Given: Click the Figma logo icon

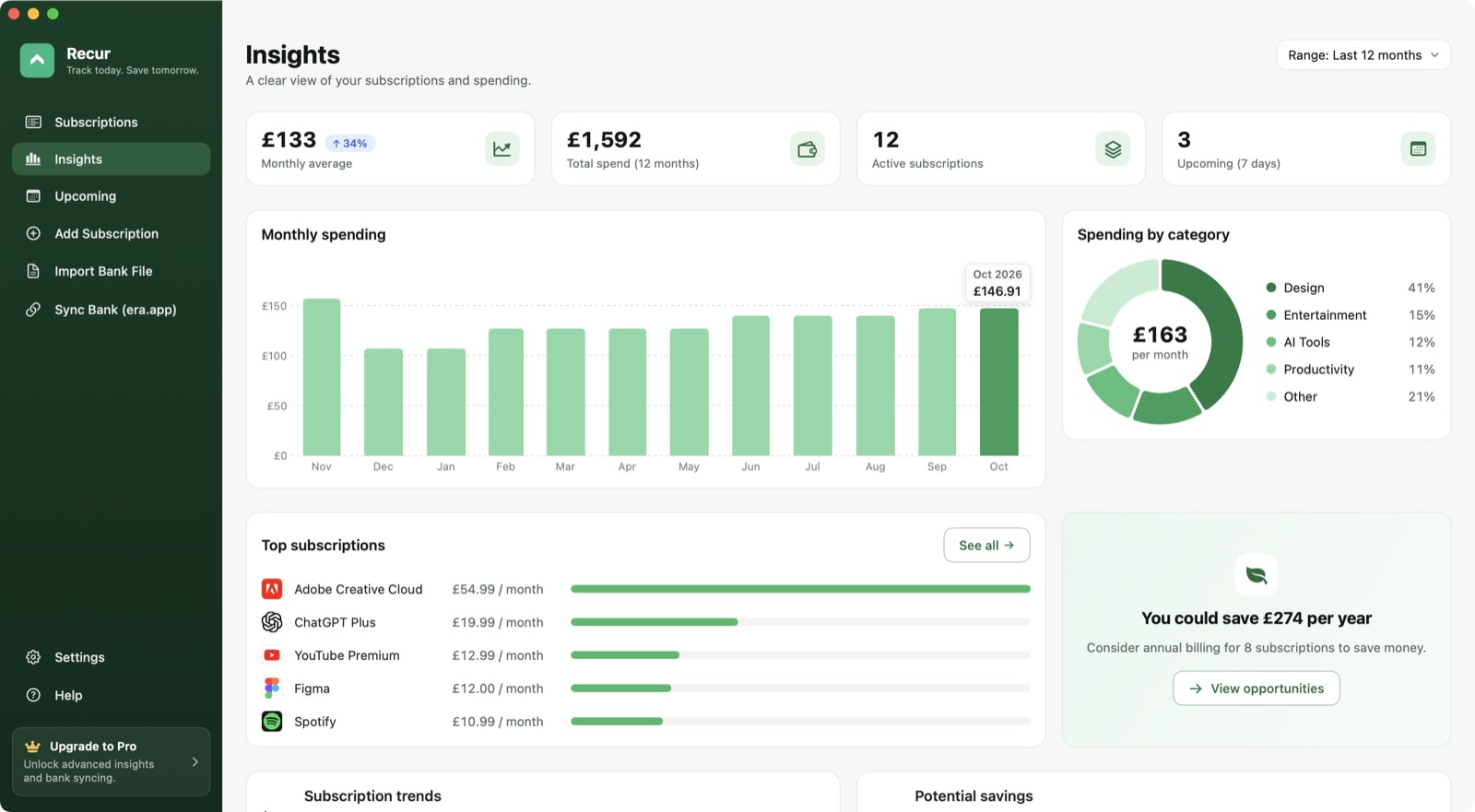Looking at the screenshot, I should pos(272,688).
